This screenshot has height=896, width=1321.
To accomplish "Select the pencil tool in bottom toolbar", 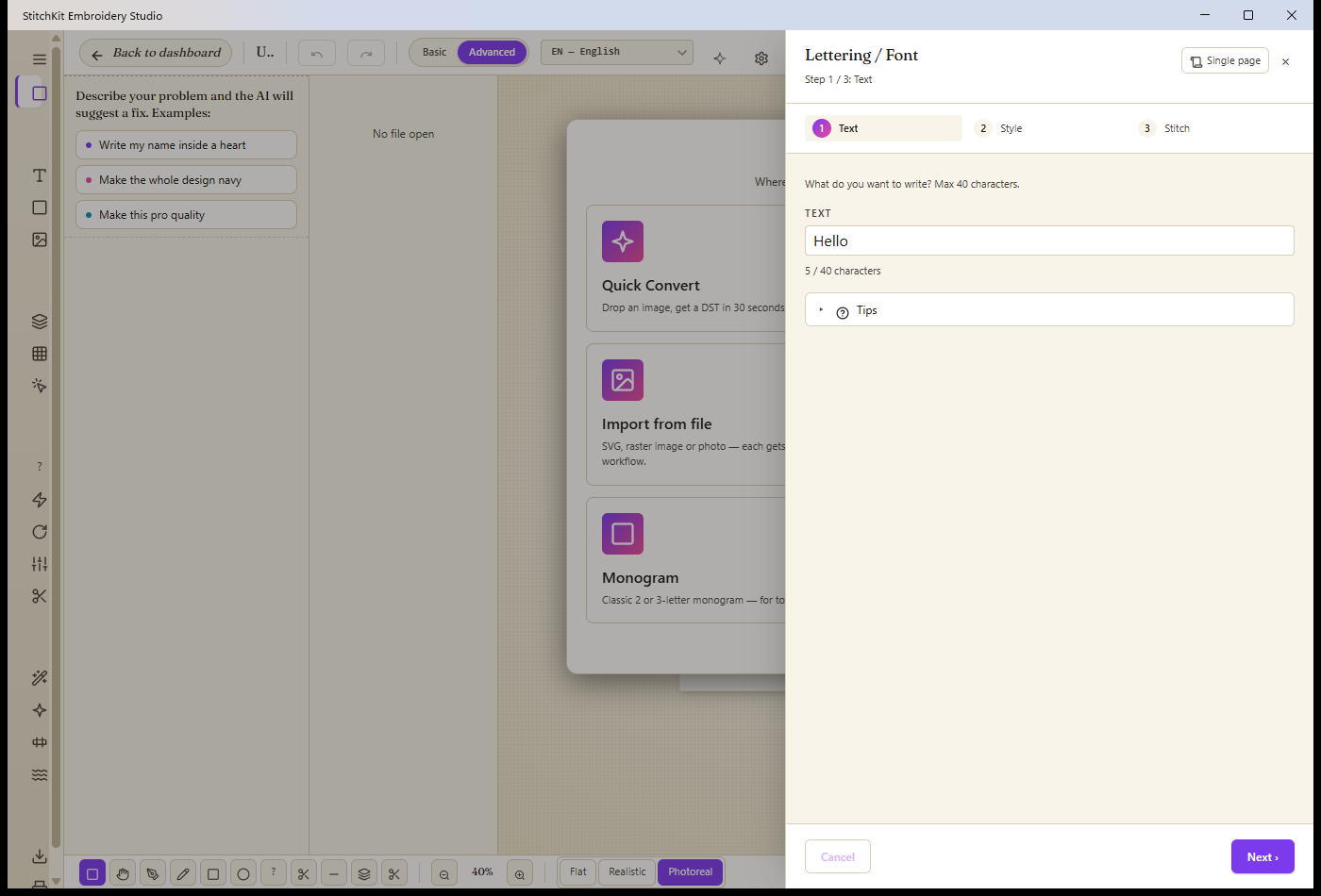I will coord(183,873).
